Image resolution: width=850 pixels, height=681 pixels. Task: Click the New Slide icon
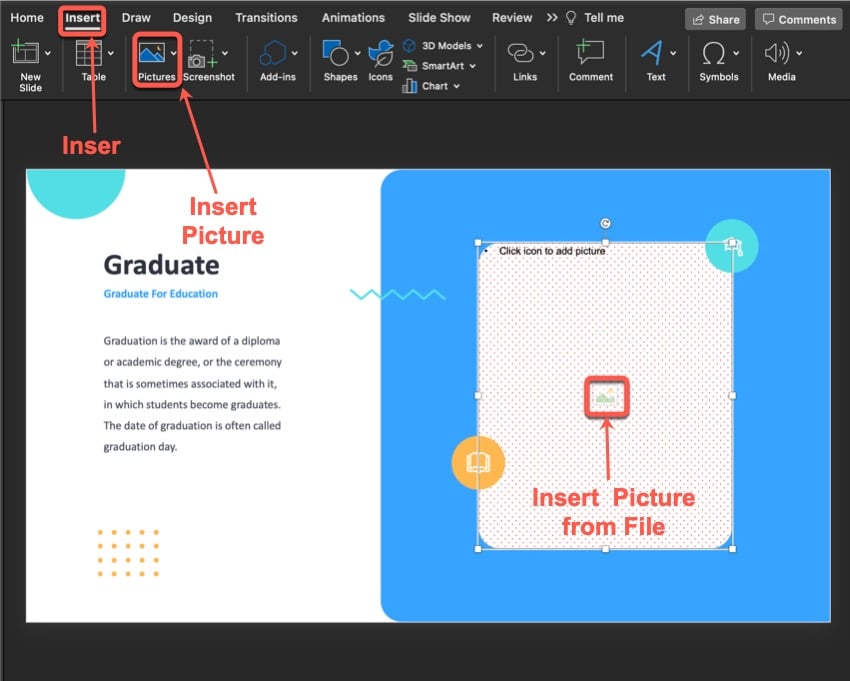tap(24, 55)
